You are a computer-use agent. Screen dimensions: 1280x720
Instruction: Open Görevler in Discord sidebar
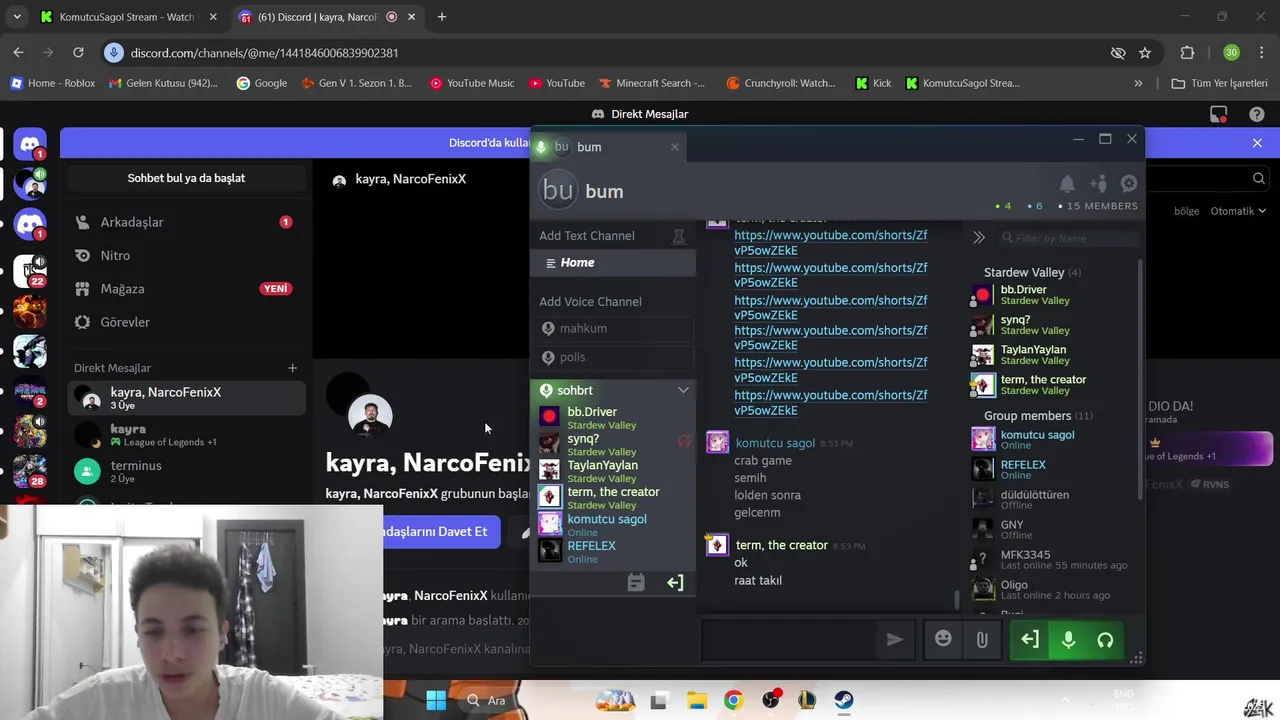(x=186, y=322)
